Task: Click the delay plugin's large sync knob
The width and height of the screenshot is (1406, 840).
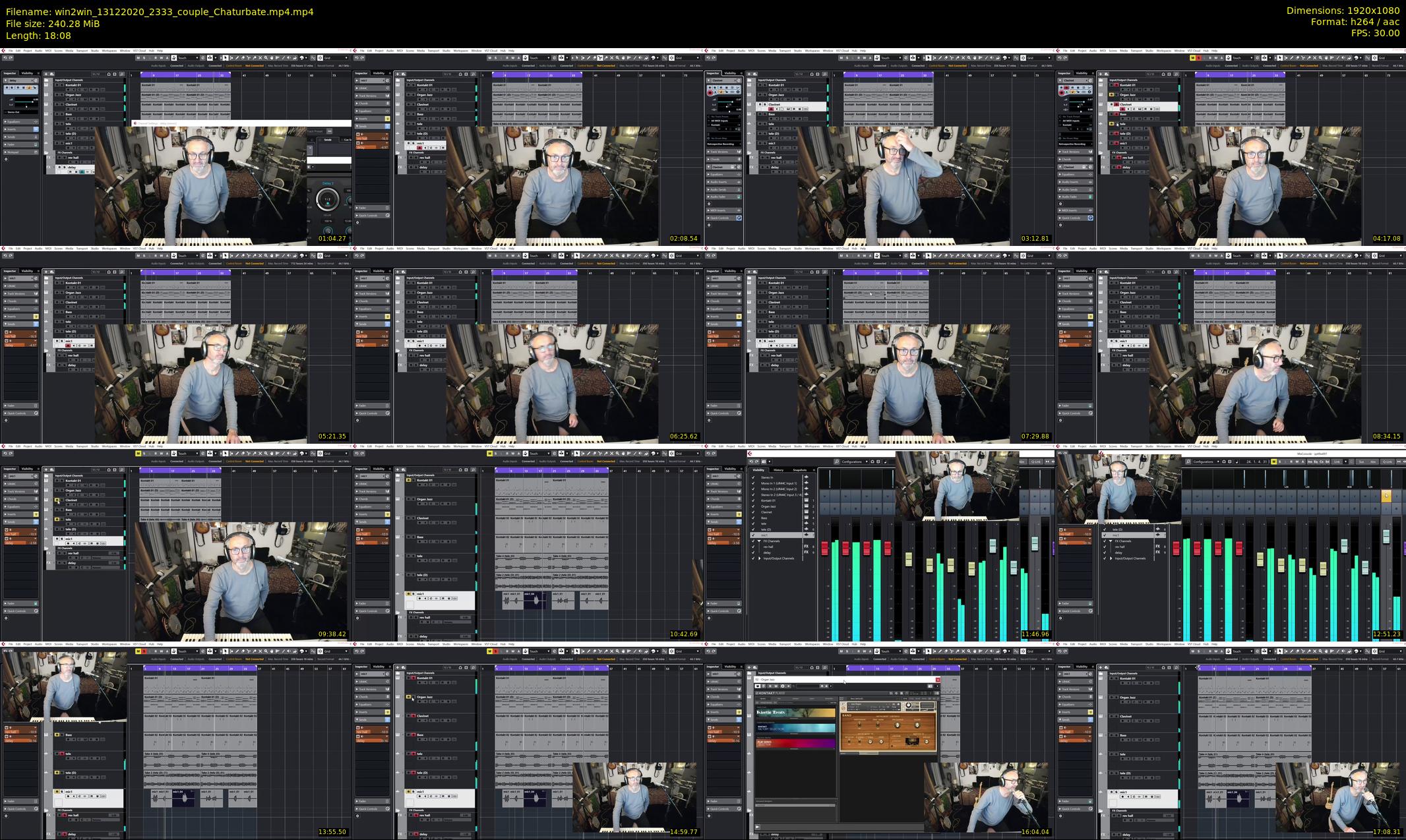Action: pyautogui.click(x=327, y=199)
